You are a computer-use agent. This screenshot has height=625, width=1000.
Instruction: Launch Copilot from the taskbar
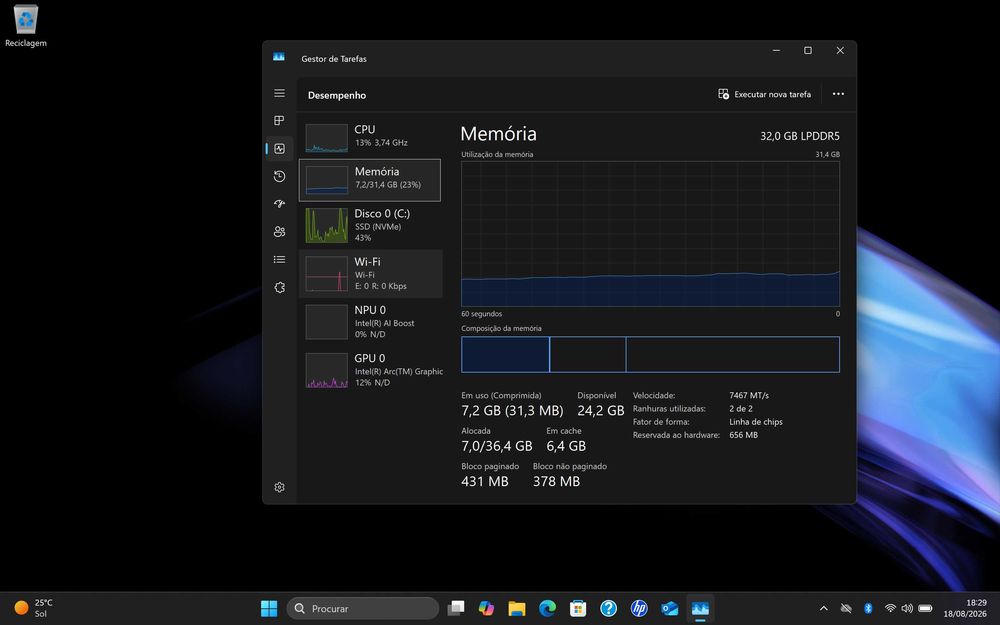[486, 608]
